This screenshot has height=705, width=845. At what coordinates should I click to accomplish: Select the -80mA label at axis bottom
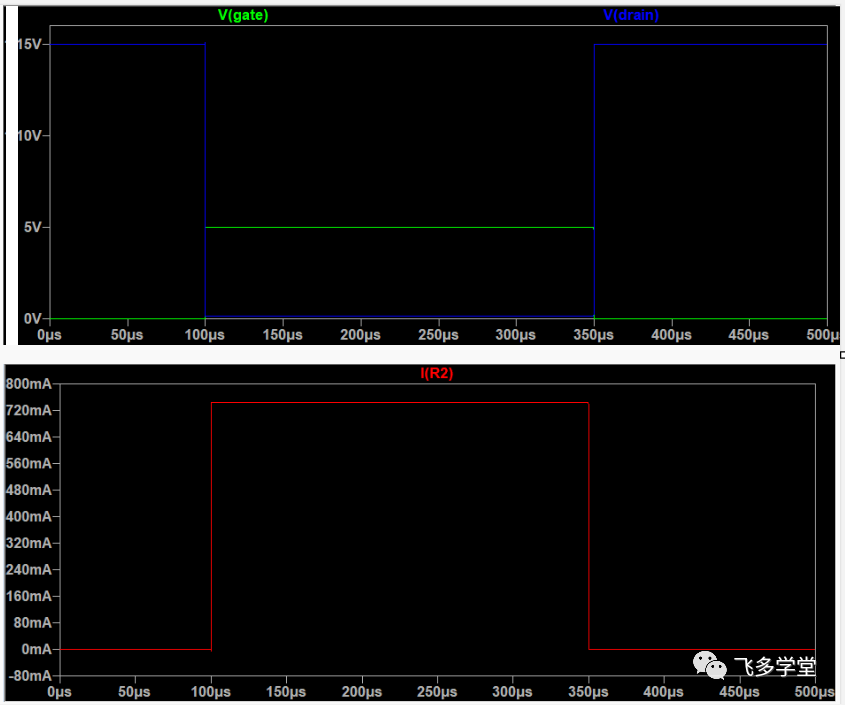pyautogui.click(x=30, y=676)
